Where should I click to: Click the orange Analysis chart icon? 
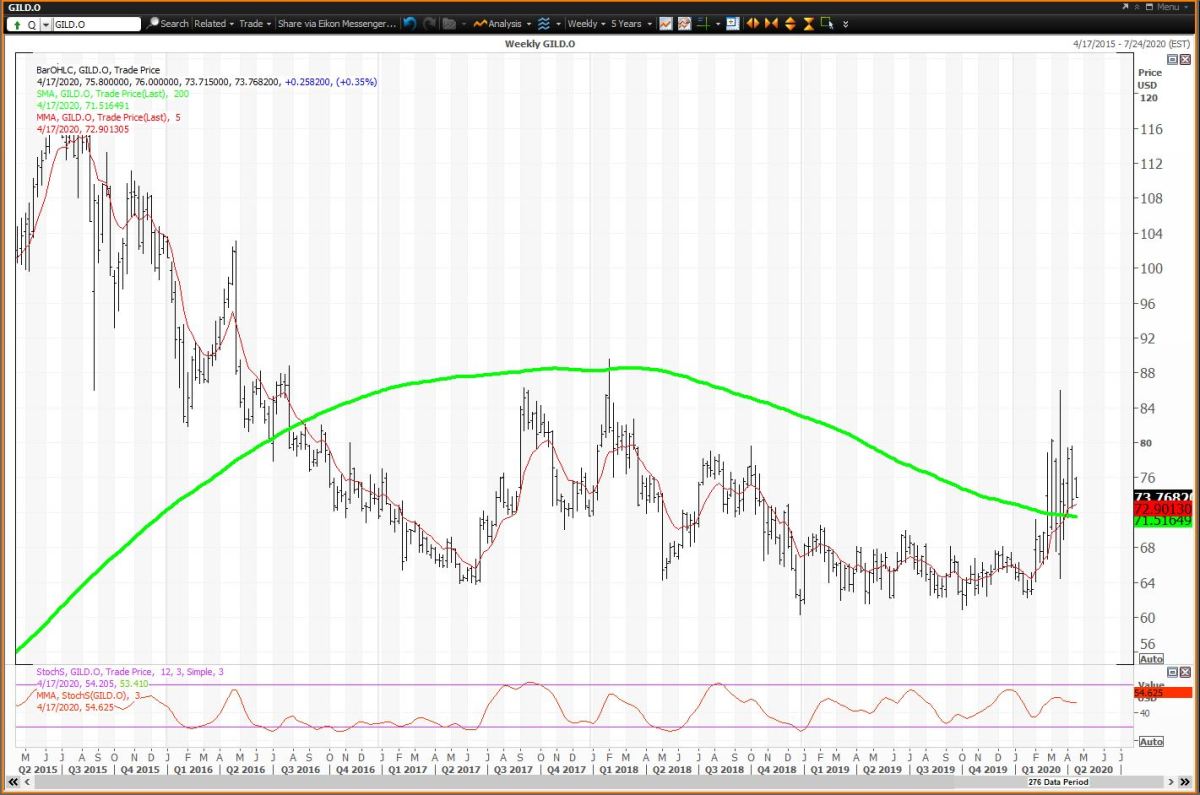(x=481, y=23)
